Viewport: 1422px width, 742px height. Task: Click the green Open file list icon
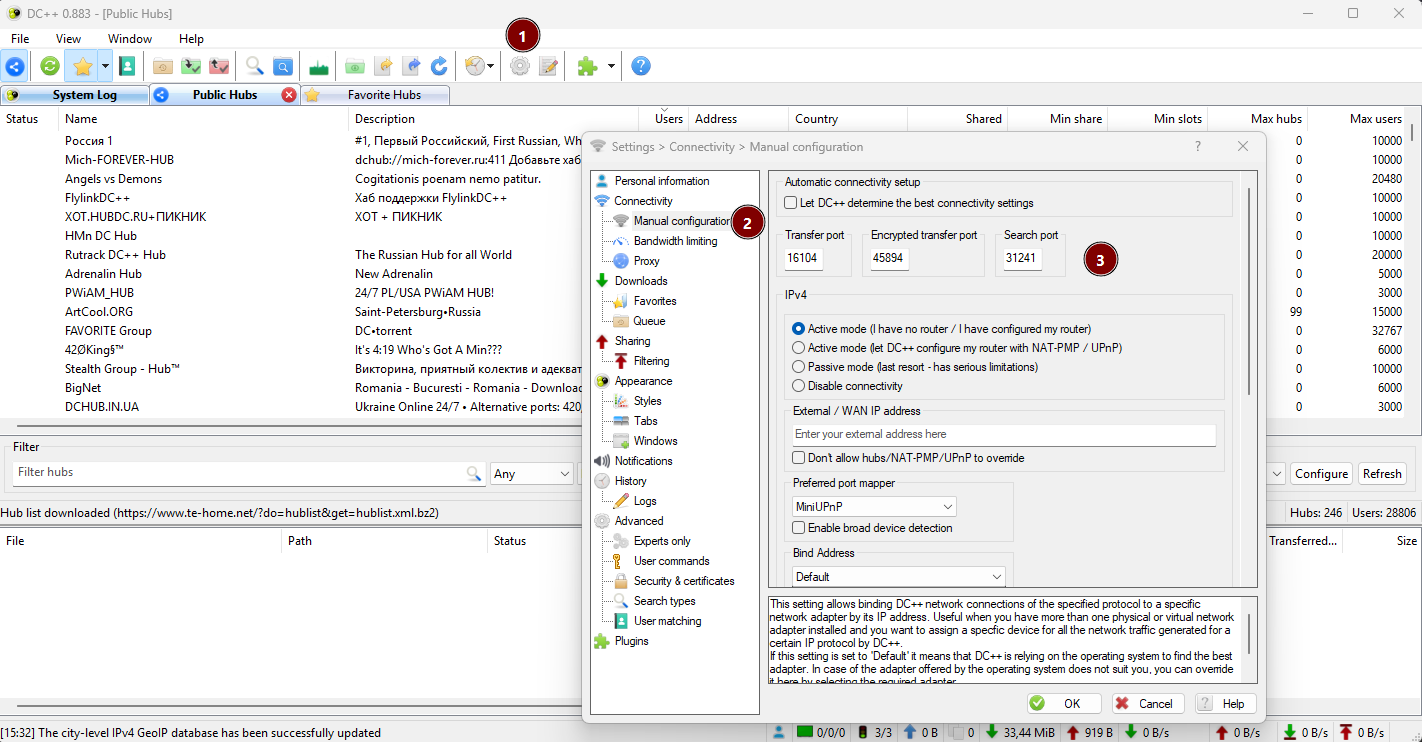pos(355,66)
